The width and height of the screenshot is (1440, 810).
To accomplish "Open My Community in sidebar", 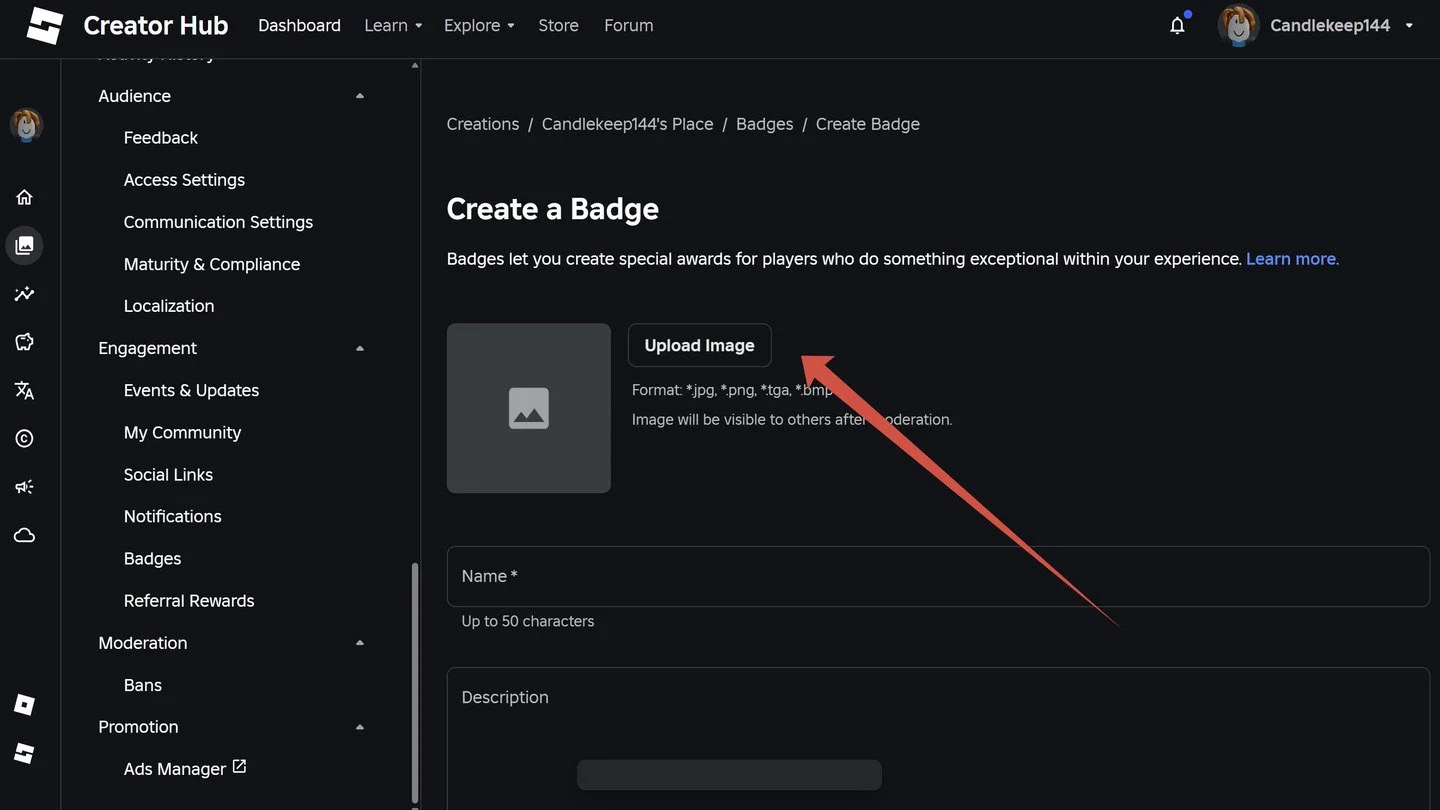I will [x=182, y=432].
